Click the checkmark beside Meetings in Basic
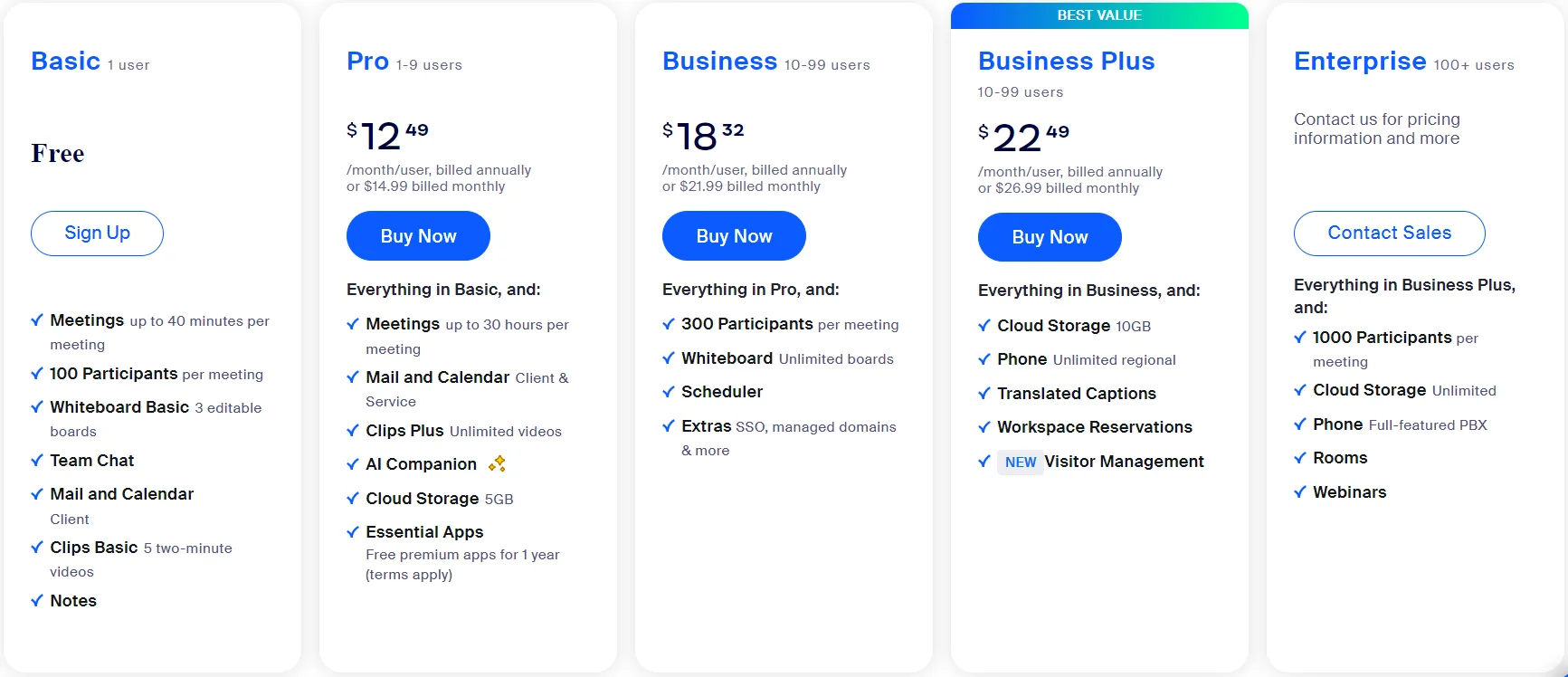Viewport: 1568px width, 677px height. (x=37, y=320)
